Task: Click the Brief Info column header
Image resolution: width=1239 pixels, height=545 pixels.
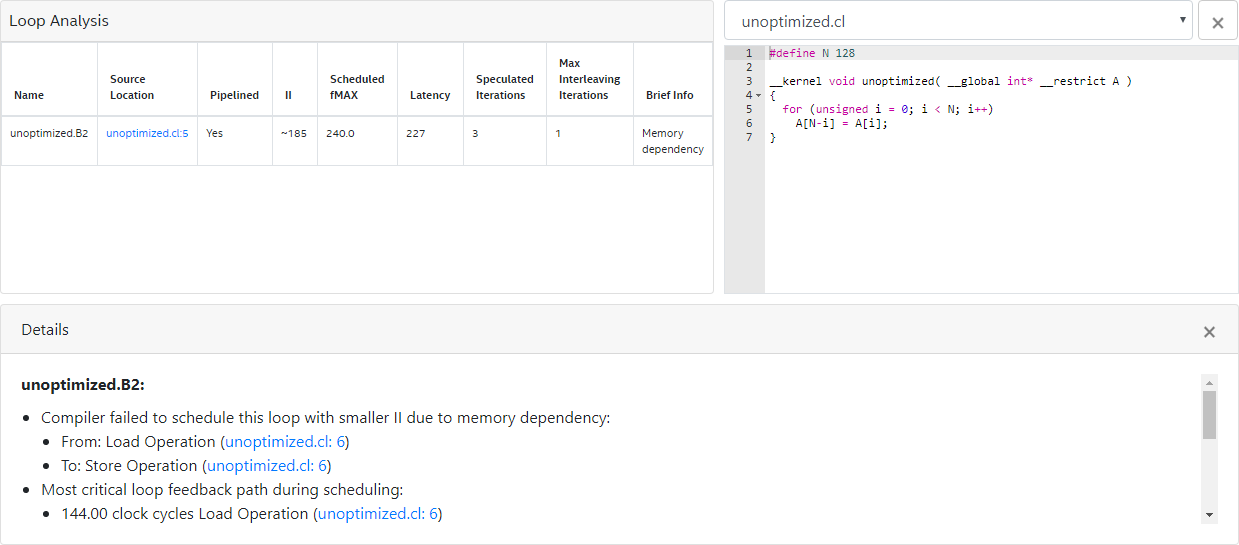Action: (x=669, y=95)
